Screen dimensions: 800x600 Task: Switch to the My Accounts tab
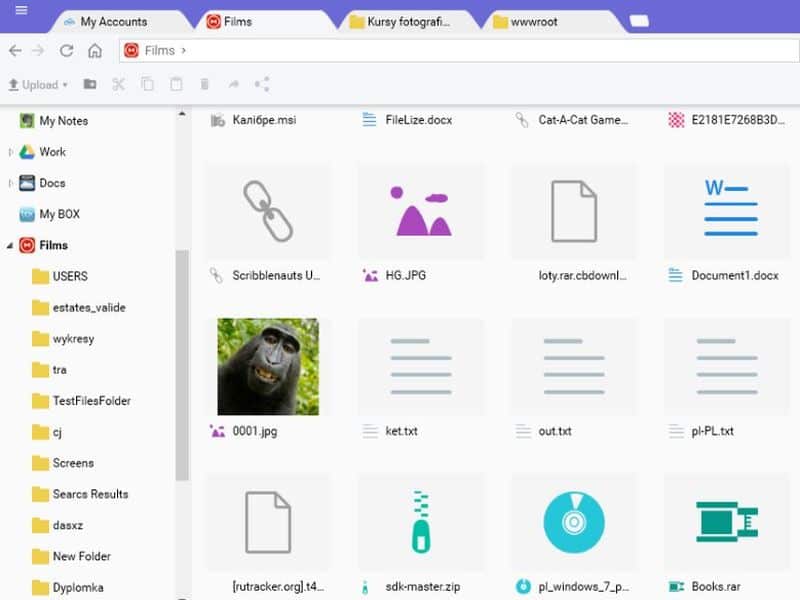coord(113,22)
